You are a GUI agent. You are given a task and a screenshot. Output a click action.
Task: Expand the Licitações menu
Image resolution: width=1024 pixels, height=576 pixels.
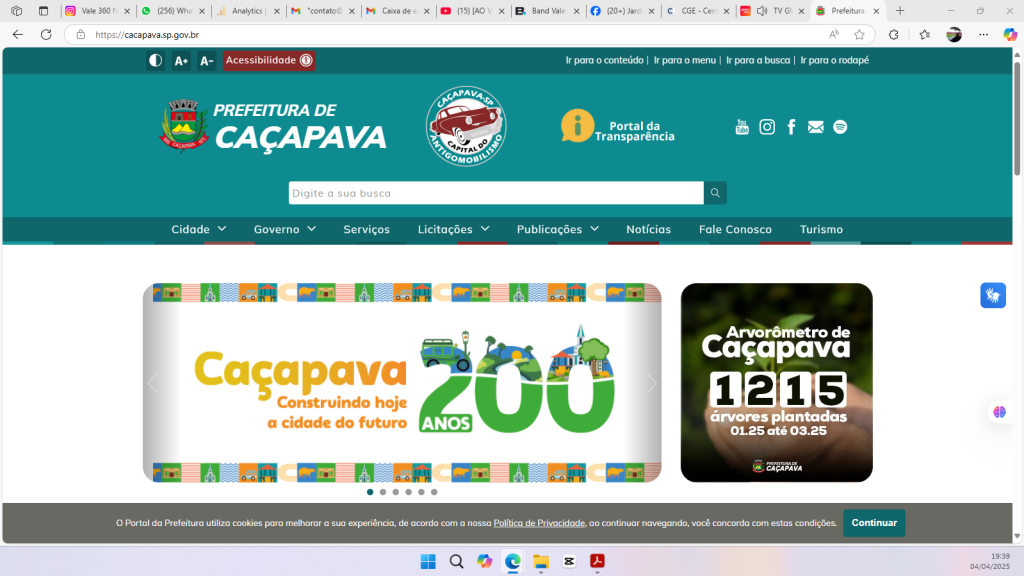point(453,229)
